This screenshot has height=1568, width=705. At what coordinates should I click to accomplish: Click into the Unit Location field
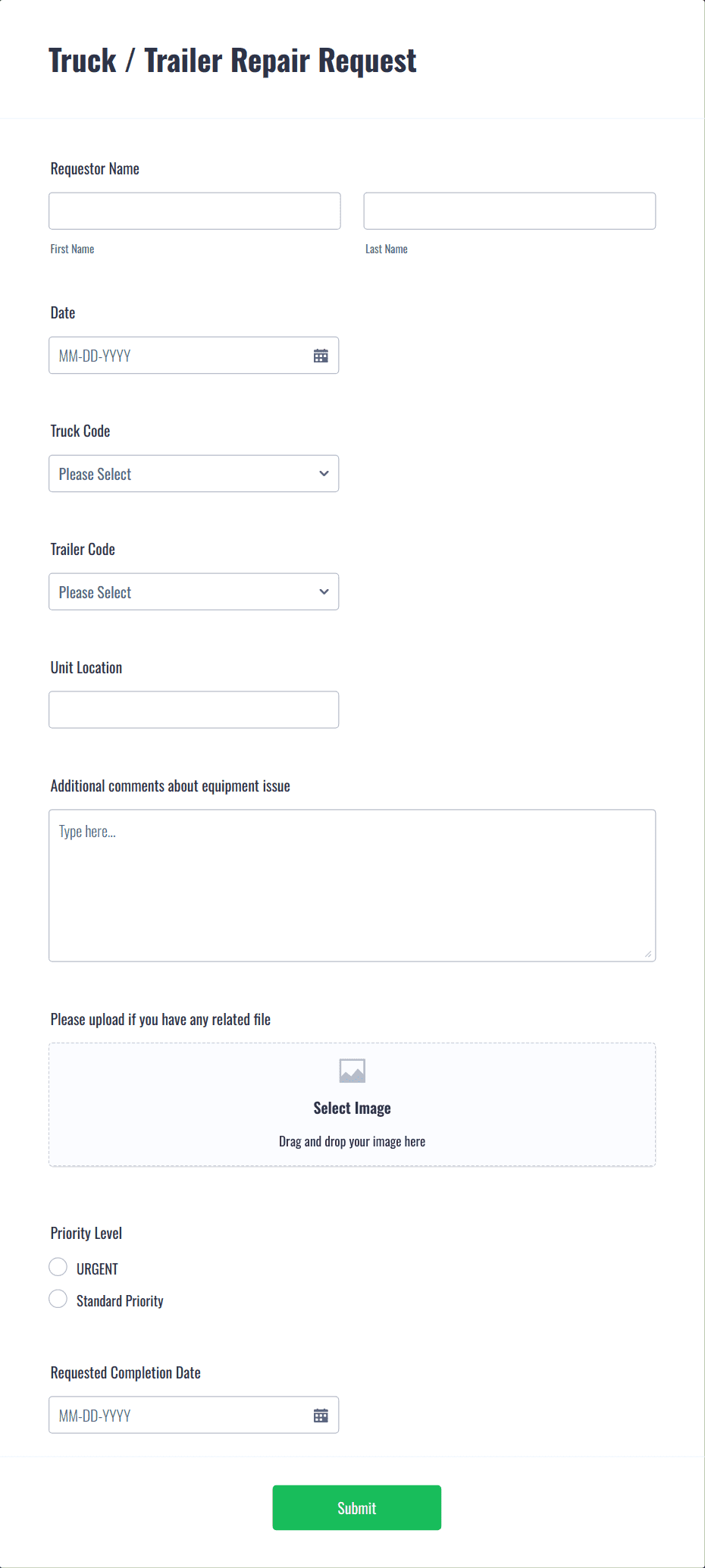point(194,710)
